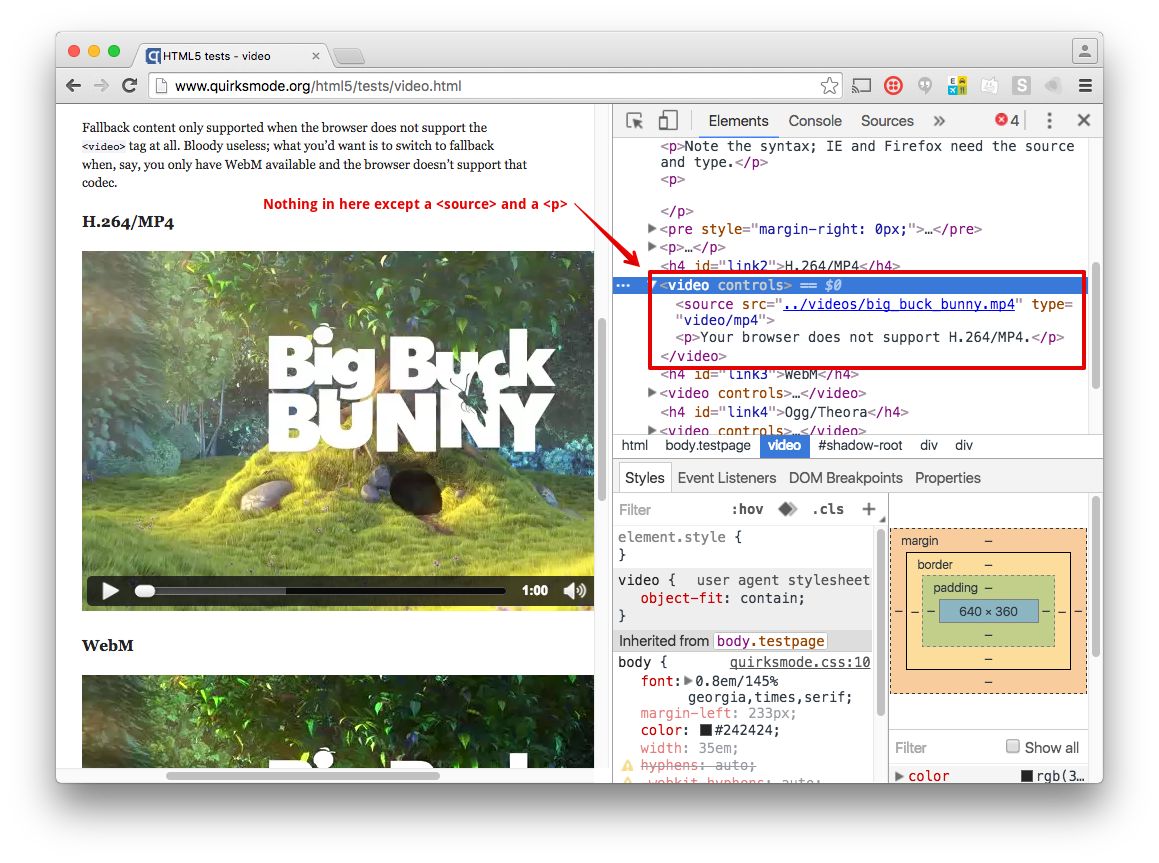Open quirksmode.css:10 source link
1159x863 pixels.
click(x=800, y=662)
